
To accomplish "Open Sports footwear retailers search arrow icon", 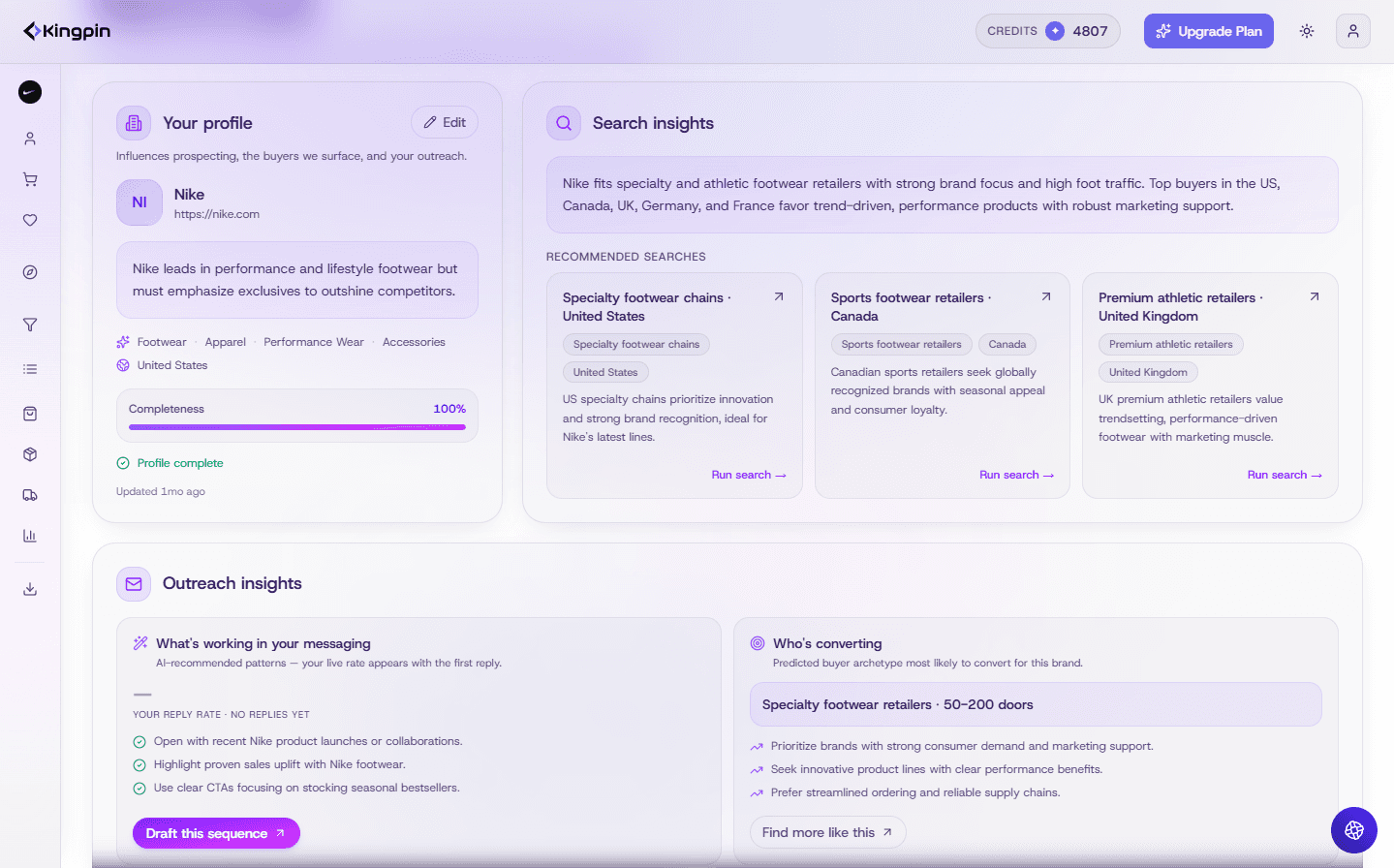I will [1046, 296].
